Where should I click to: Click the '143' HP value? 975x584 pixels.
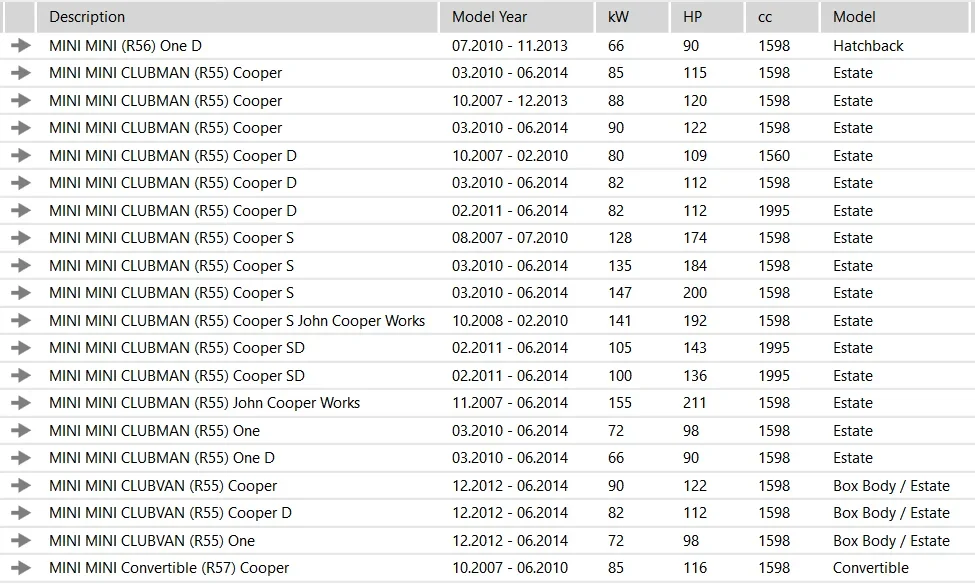[695, 348]
